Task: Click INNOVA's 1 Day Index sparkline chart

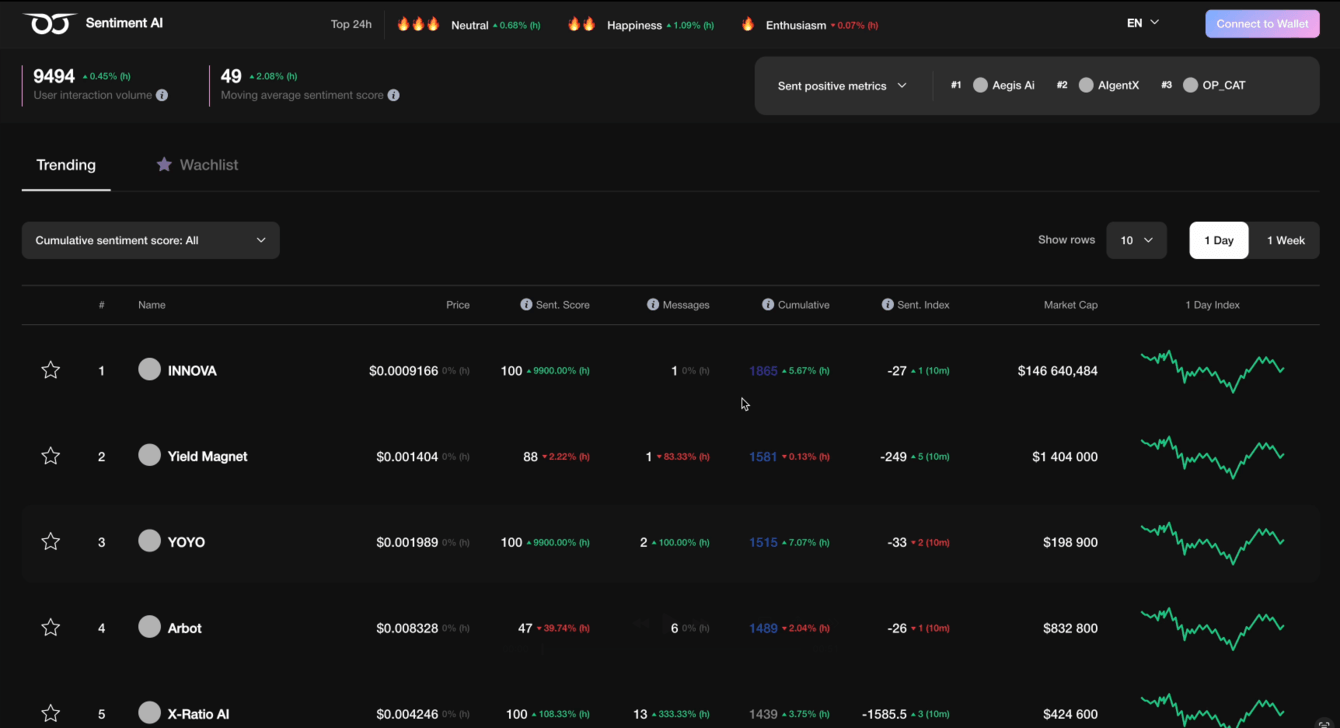Action: tap(1212, 370)
